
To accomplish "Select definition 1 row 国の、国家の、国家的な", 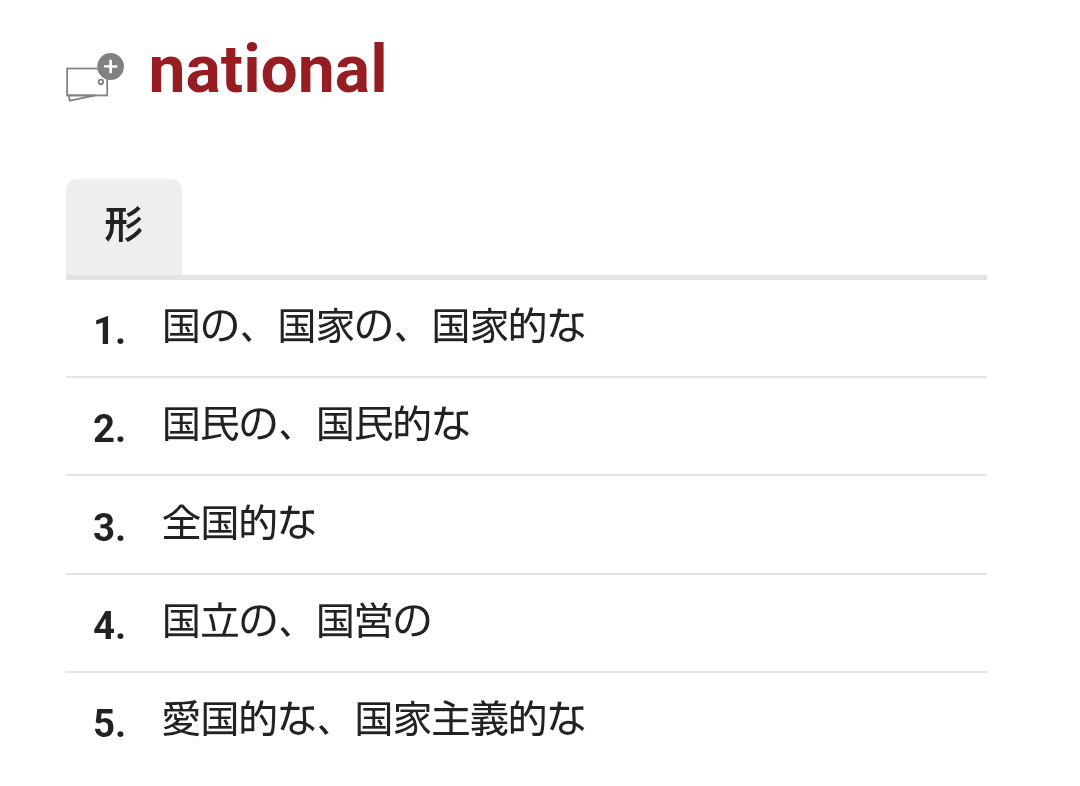I will pos(526,329).
